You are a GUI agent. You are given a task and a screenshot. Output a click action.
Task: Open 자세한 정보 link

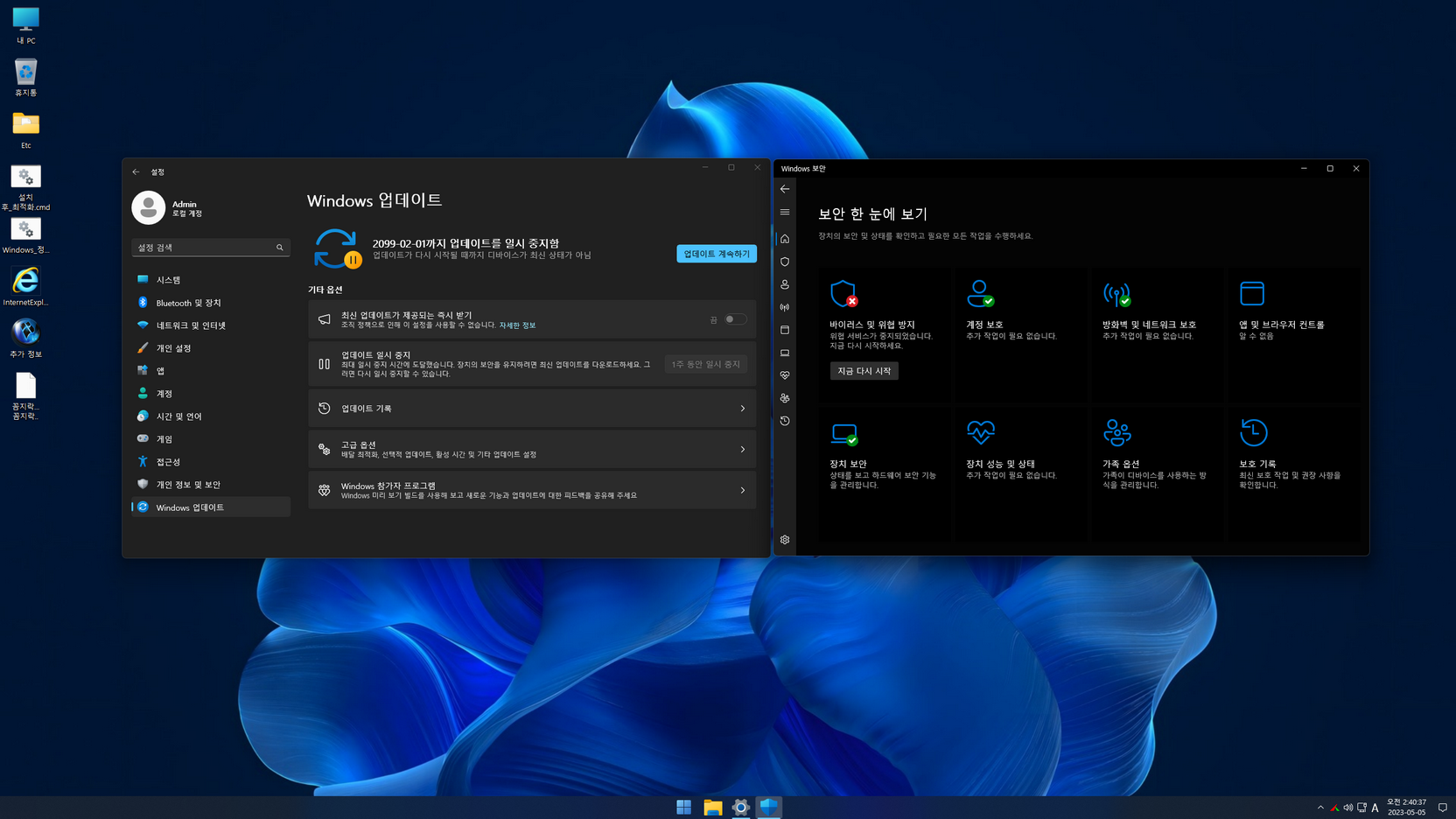[x=517, y=325]
